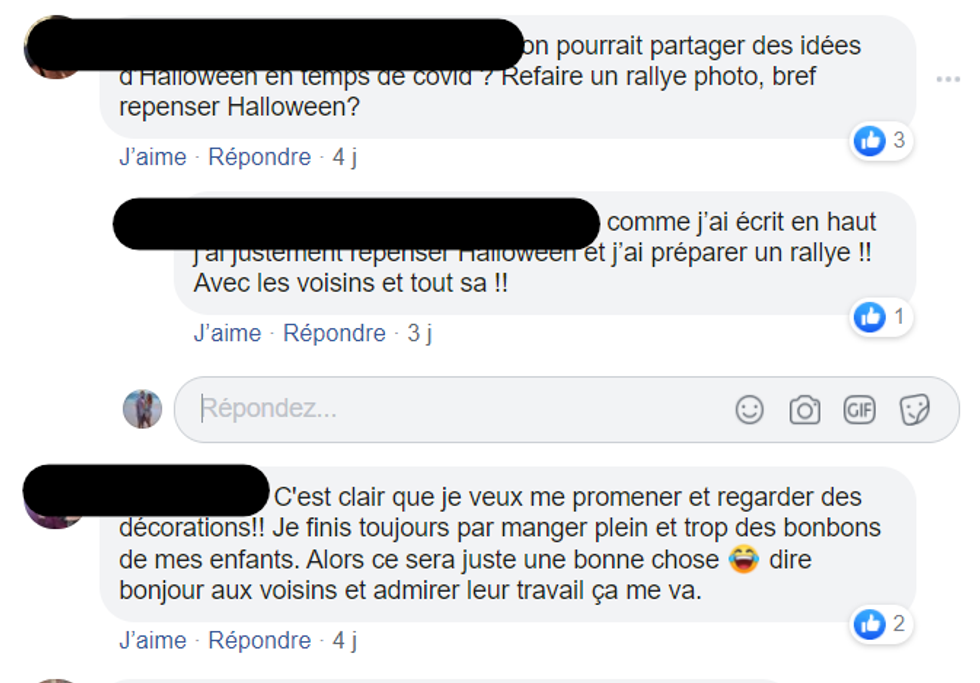Viewport: 980px width, 683px height.
Task: Attach a photo using the camera icon
Action: (804, 411)
